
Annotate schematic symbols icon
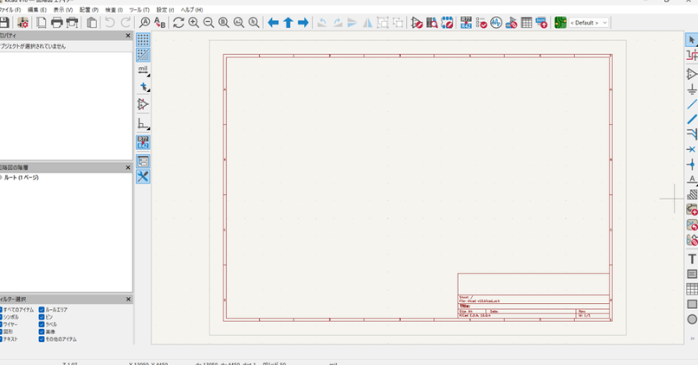click(466, 22)
